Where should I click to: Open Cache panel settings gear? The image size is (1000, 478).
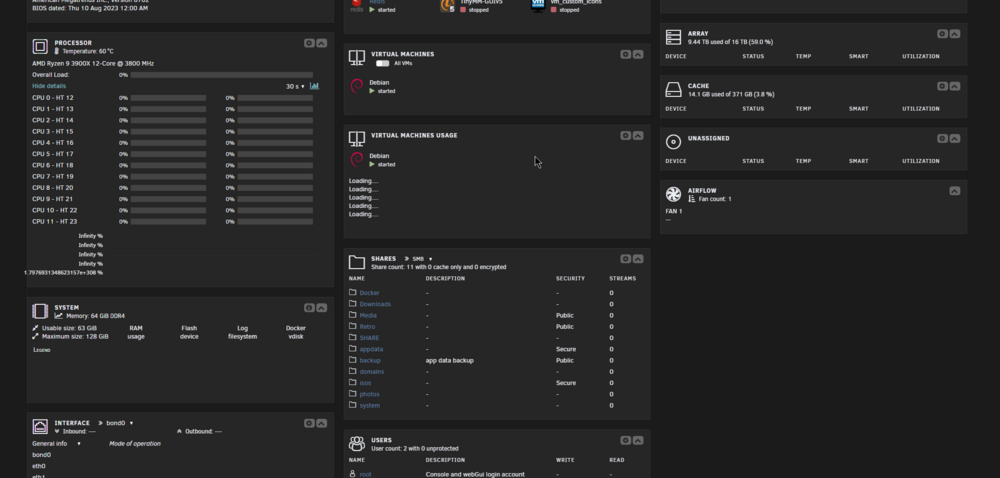(x=943, y=86)
